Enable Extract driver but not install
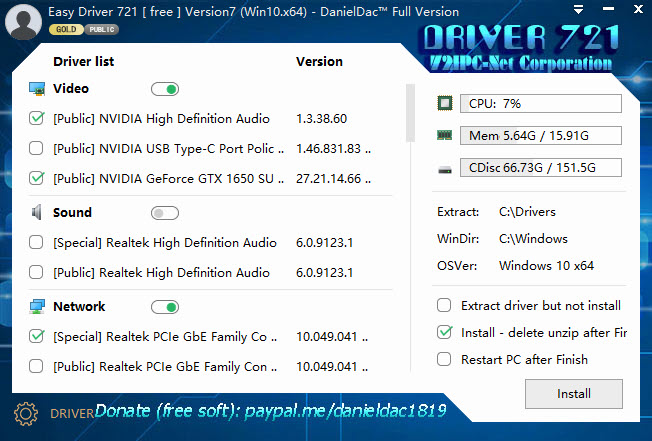 [444, 305]
